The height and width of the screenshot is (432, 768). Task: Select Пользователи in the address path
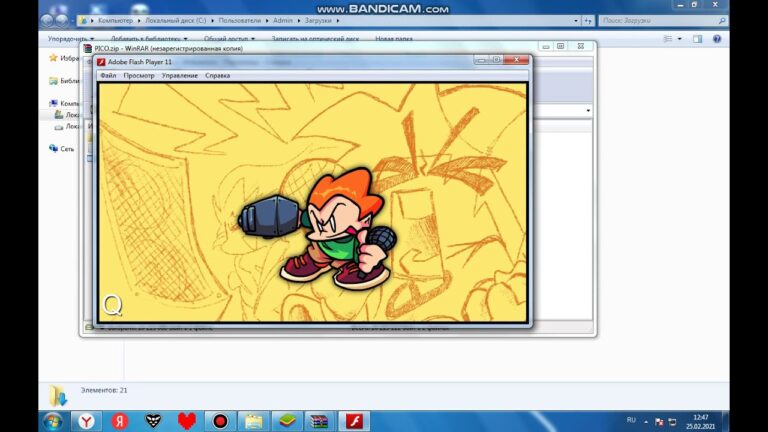(240, 21)
